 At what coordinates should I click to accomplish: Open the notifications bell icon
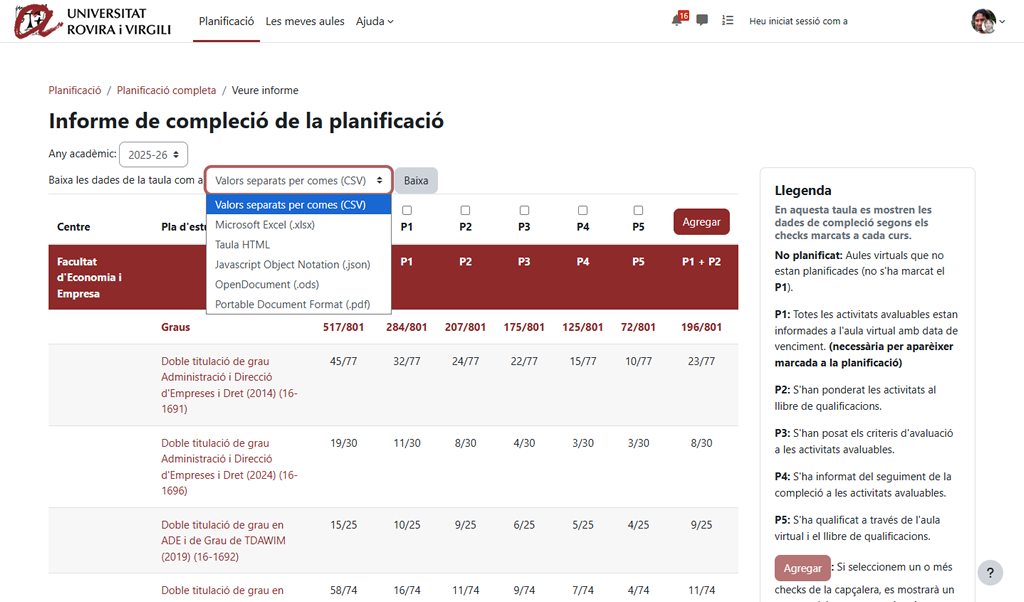pyautogui.click(x=678, y=21)
